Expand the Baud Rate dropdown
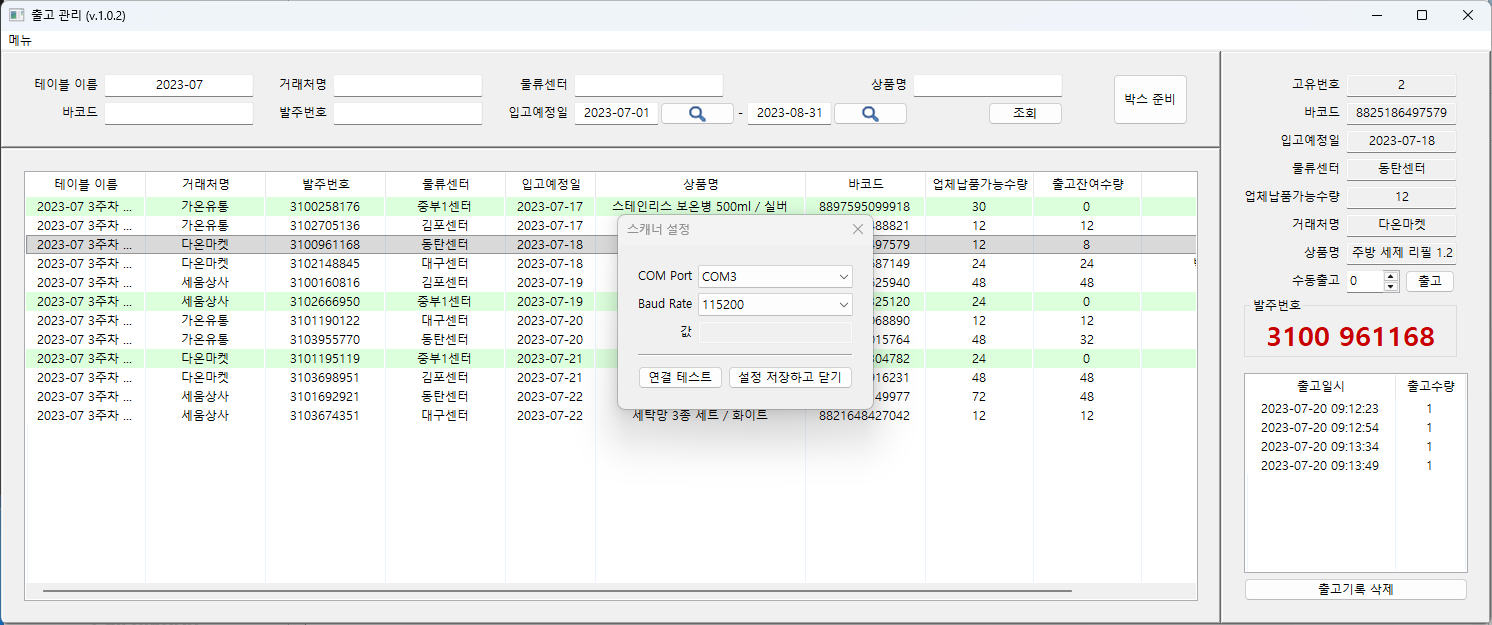 point(844,304)
